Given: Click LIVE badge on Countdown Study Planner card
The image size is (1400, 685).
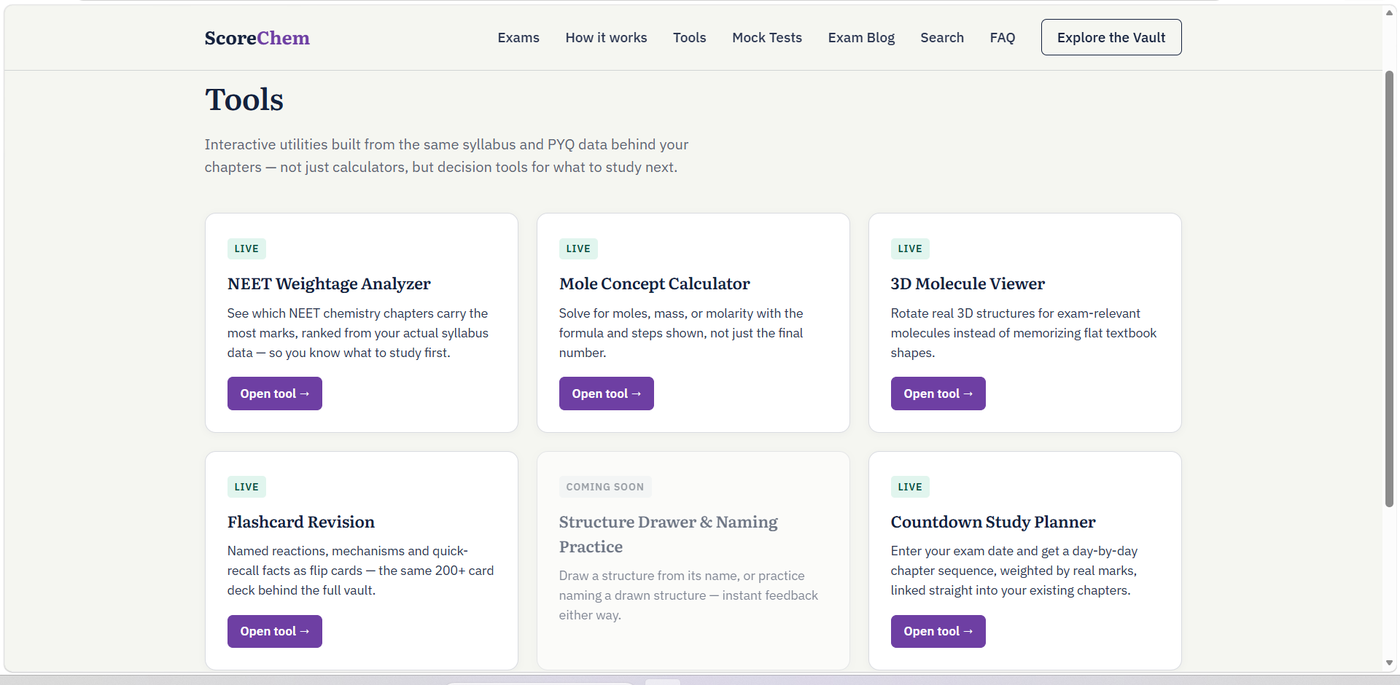Looking at the screenshot, I should (910, 487).
